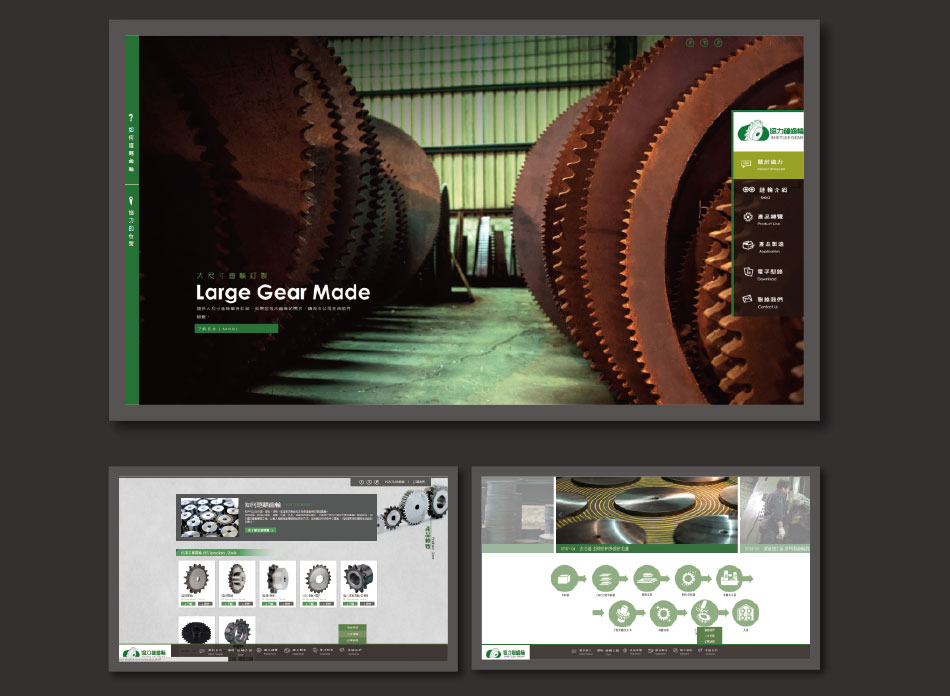950x696 pixels.
Task: Click the green button under the first sprocket card
Action: [188, 604]
